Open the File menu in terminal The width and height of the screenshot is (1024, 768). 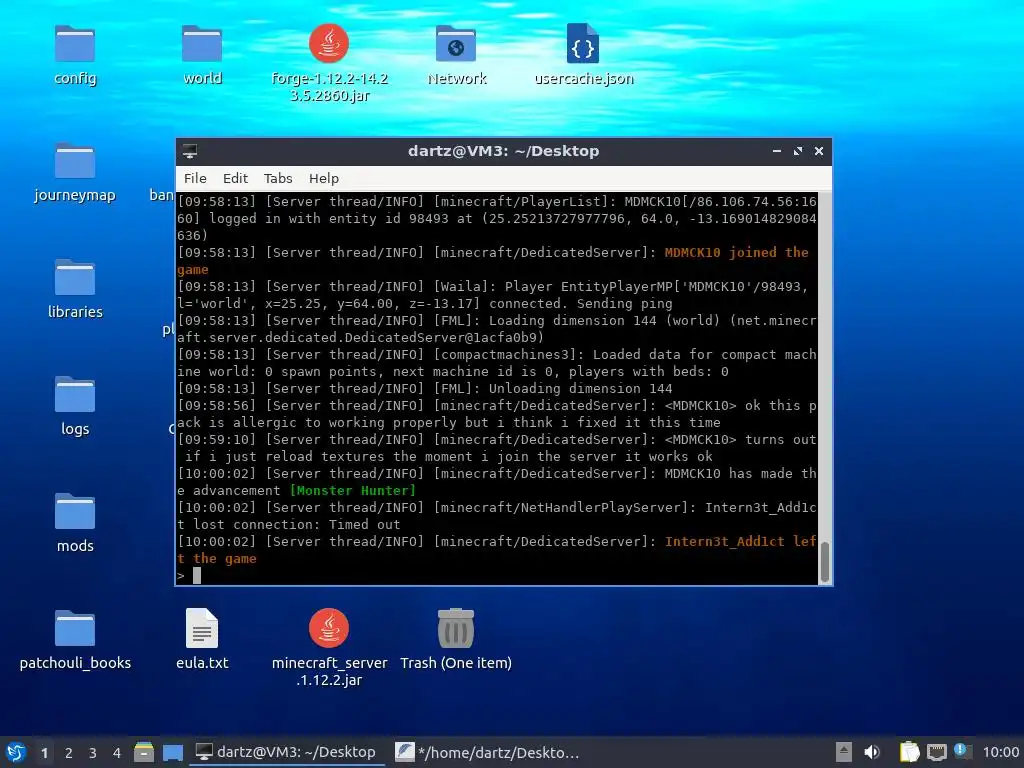pos(195,178)
